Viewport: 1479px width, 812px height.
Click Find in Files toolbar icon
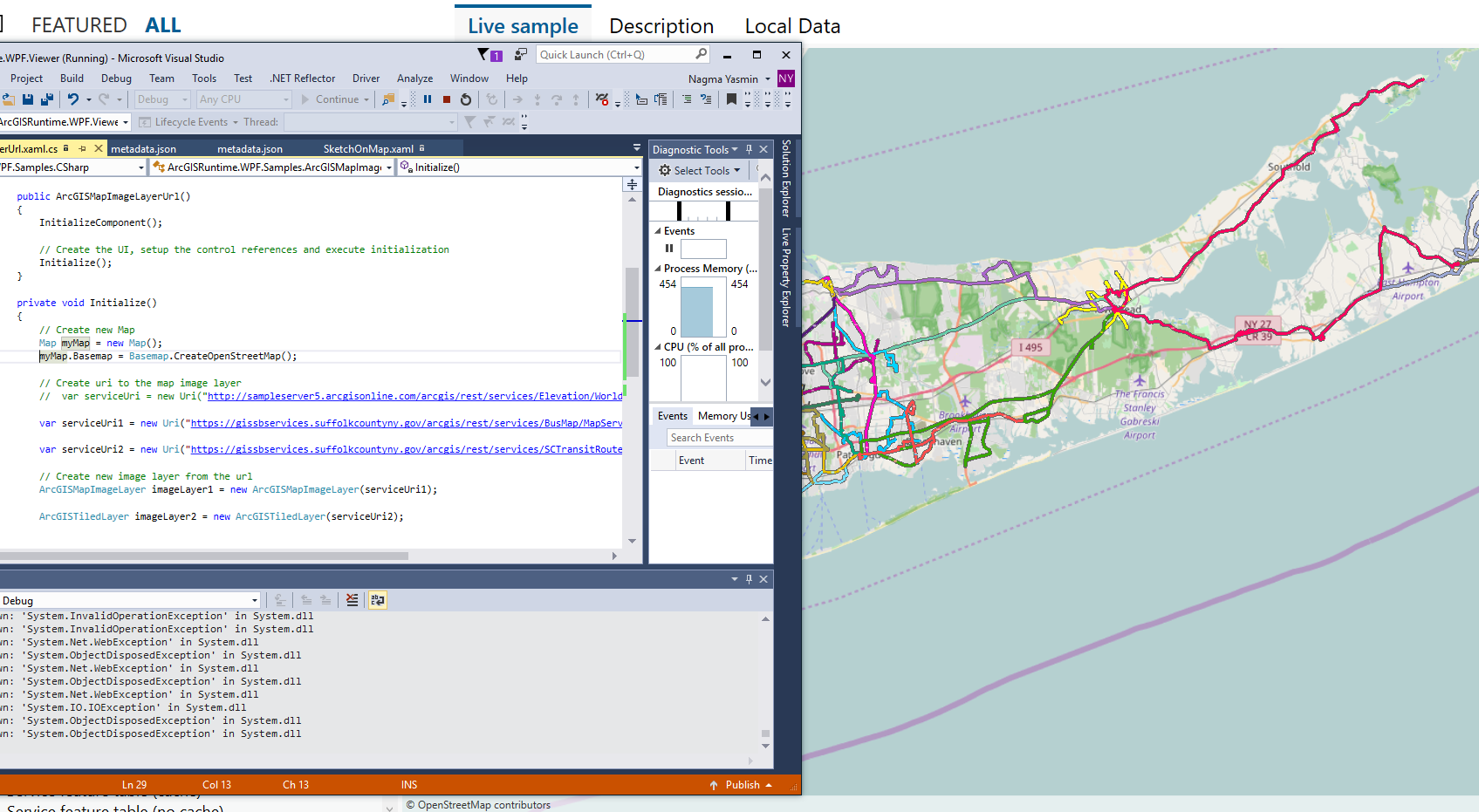(x=388, y=99)
